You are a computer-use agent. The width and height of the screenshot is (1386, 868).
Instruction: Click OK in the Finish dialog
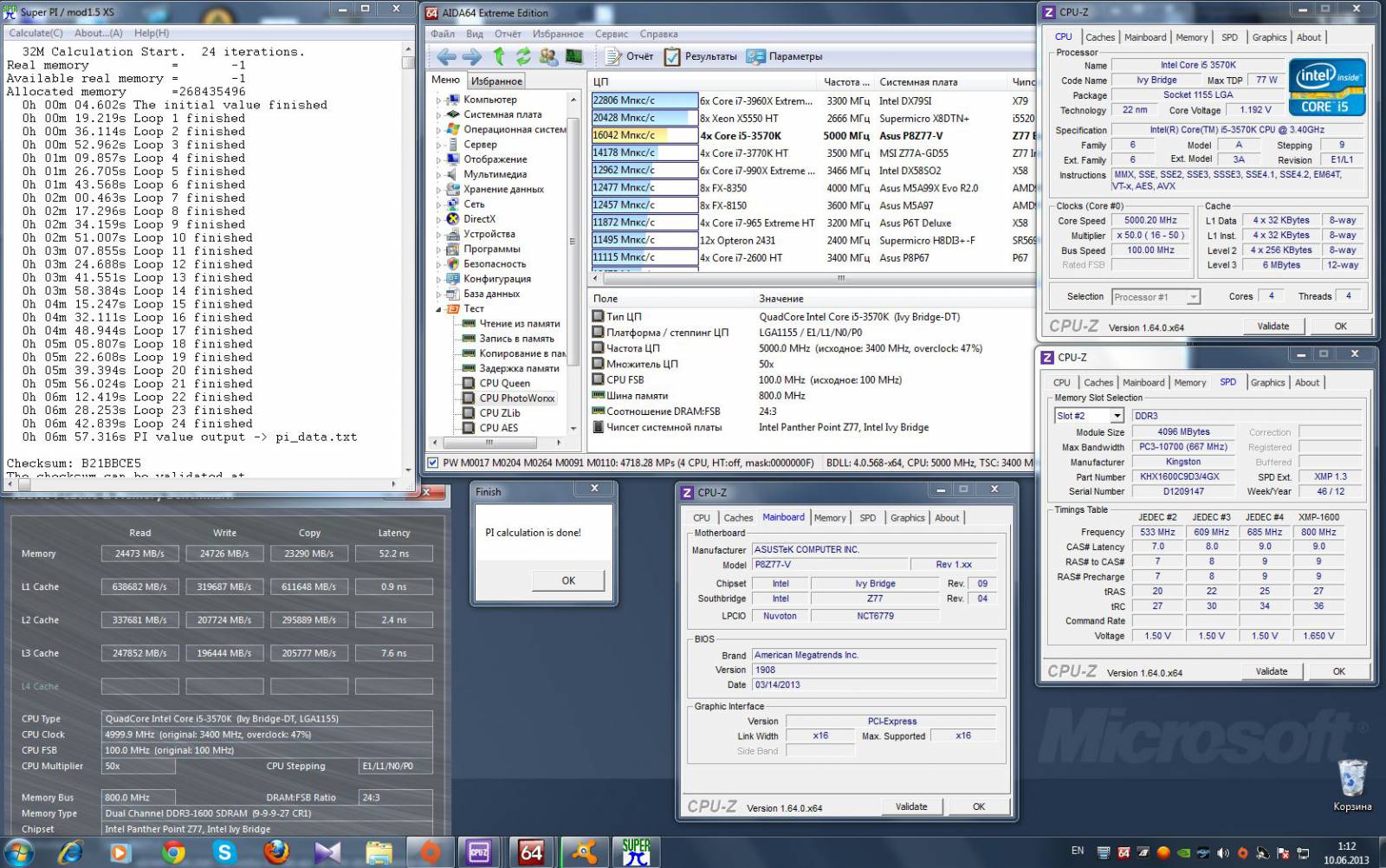tap(568, 580)
